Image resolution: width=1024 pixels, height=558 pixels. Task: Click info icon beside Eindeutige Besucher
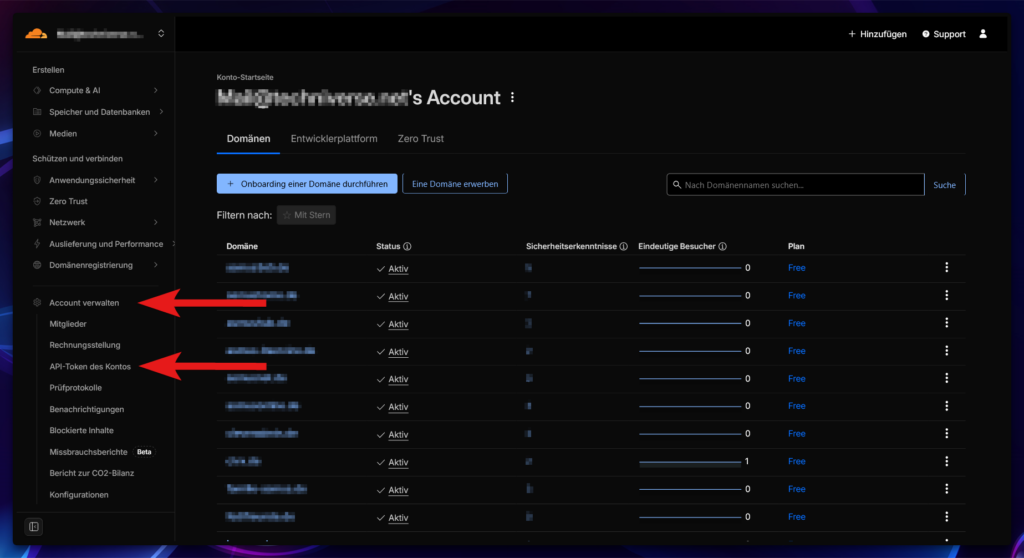coord(722,246)
